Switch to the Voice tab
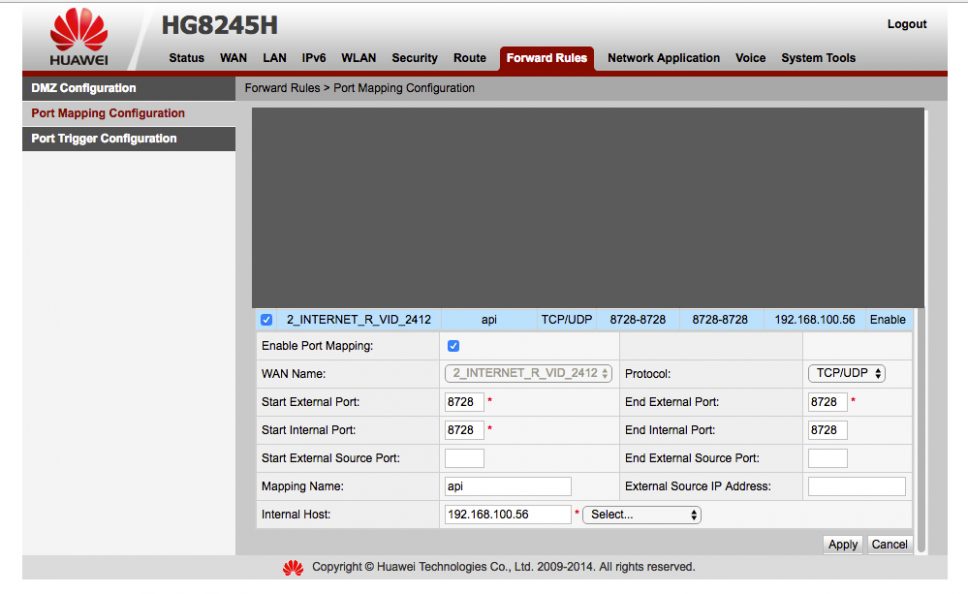This screenshot has width=968, height=594. 750,58
